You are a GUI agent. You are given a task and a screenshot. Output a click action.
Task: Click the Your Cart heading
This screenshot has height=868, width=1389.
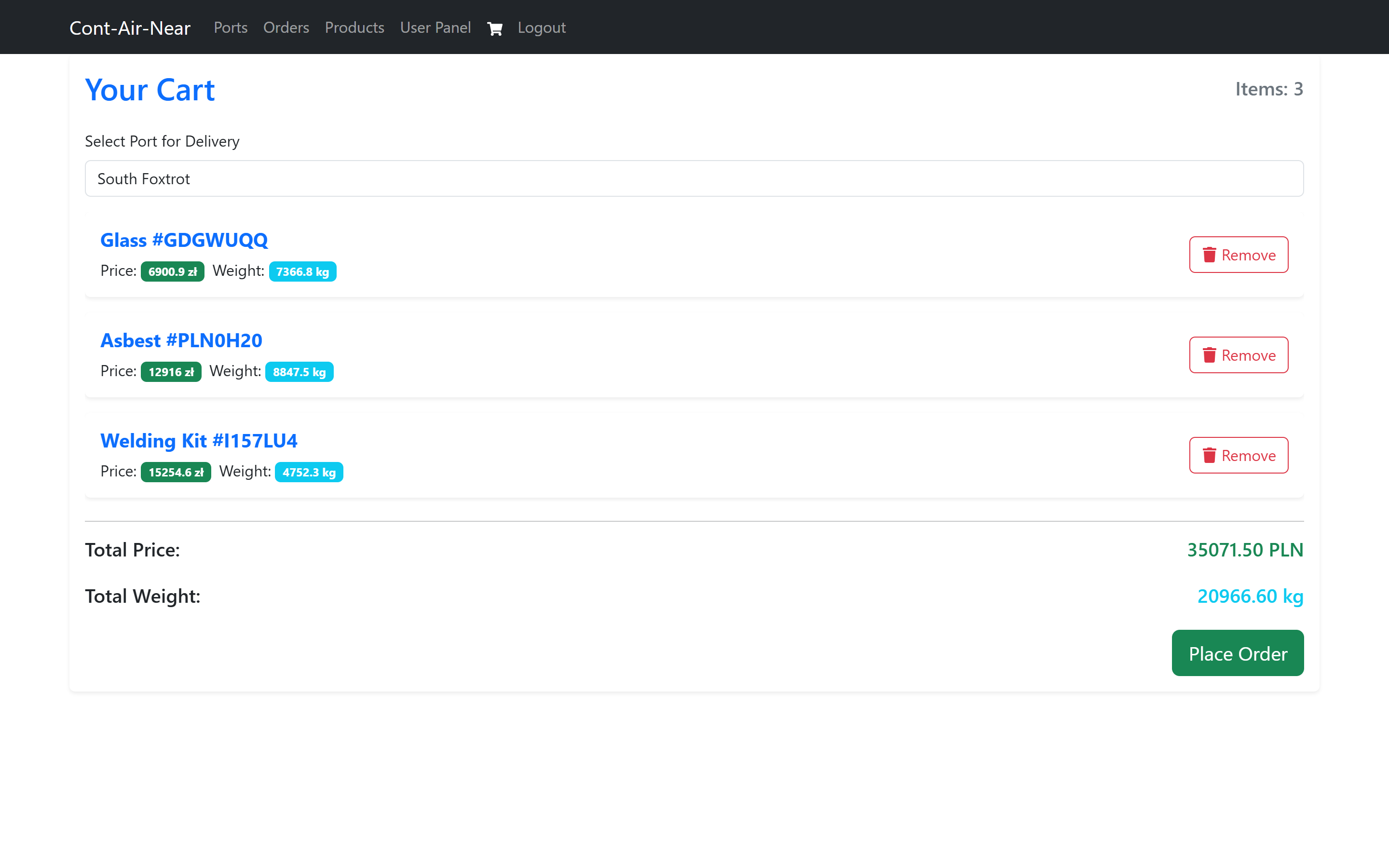[150, 90]
